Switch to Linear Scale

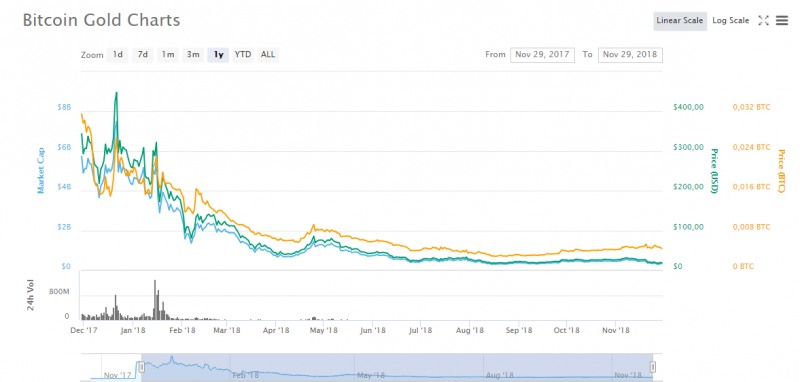click(x=680, y=21)
